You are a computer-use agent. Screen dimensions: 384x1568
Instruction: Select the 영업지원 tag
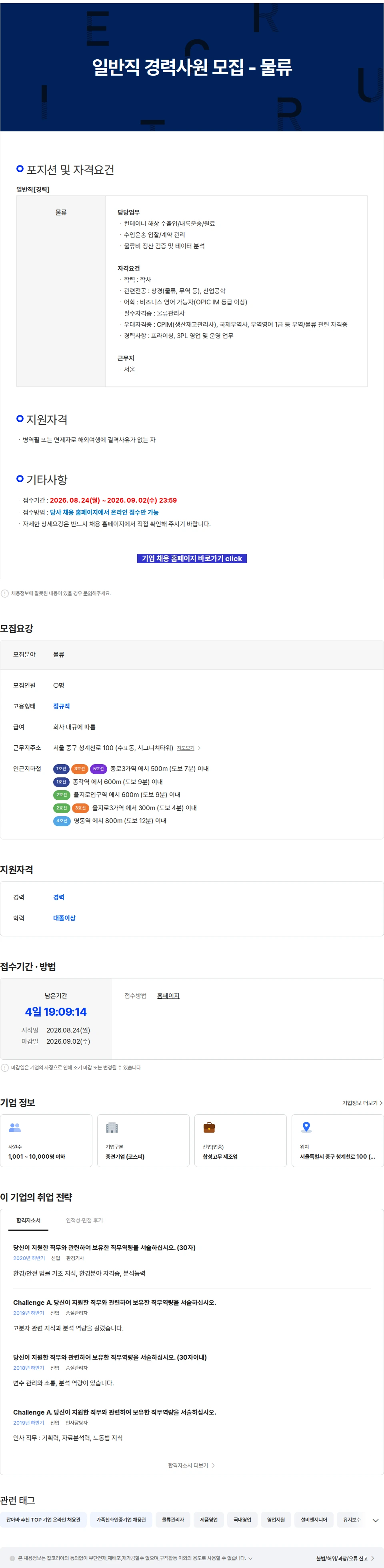pyautogui.click(x=276, y=1520)
